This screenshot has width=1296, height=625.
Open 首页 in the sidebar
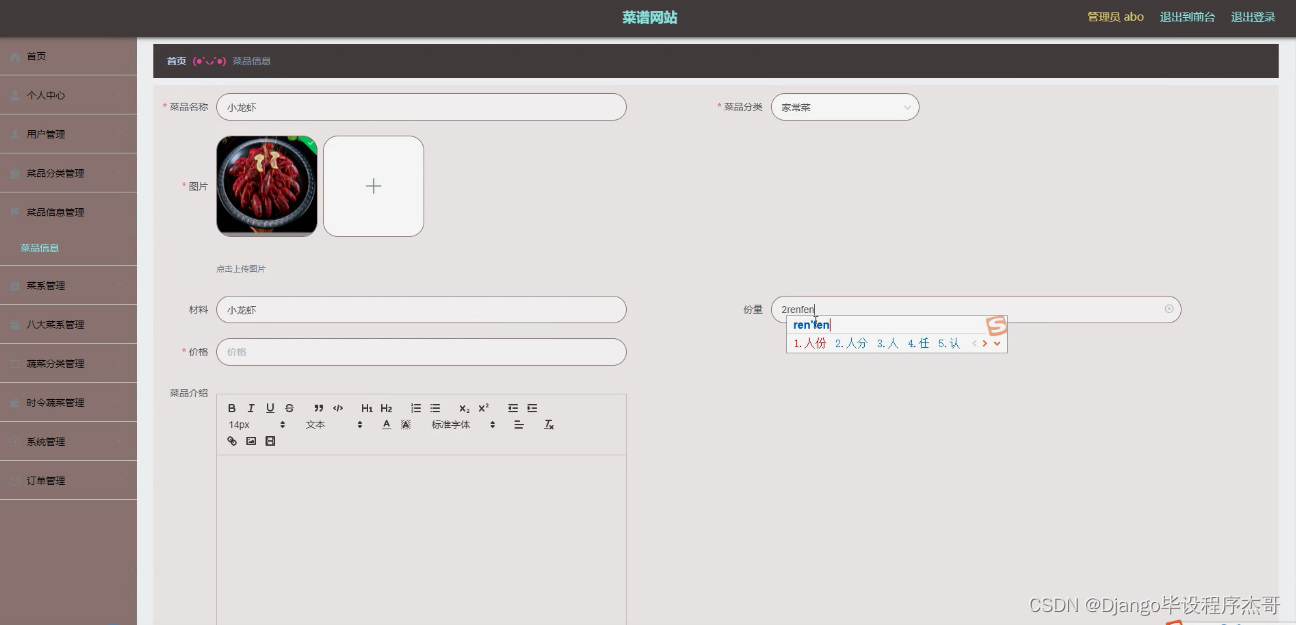click(x=68, y=56)
